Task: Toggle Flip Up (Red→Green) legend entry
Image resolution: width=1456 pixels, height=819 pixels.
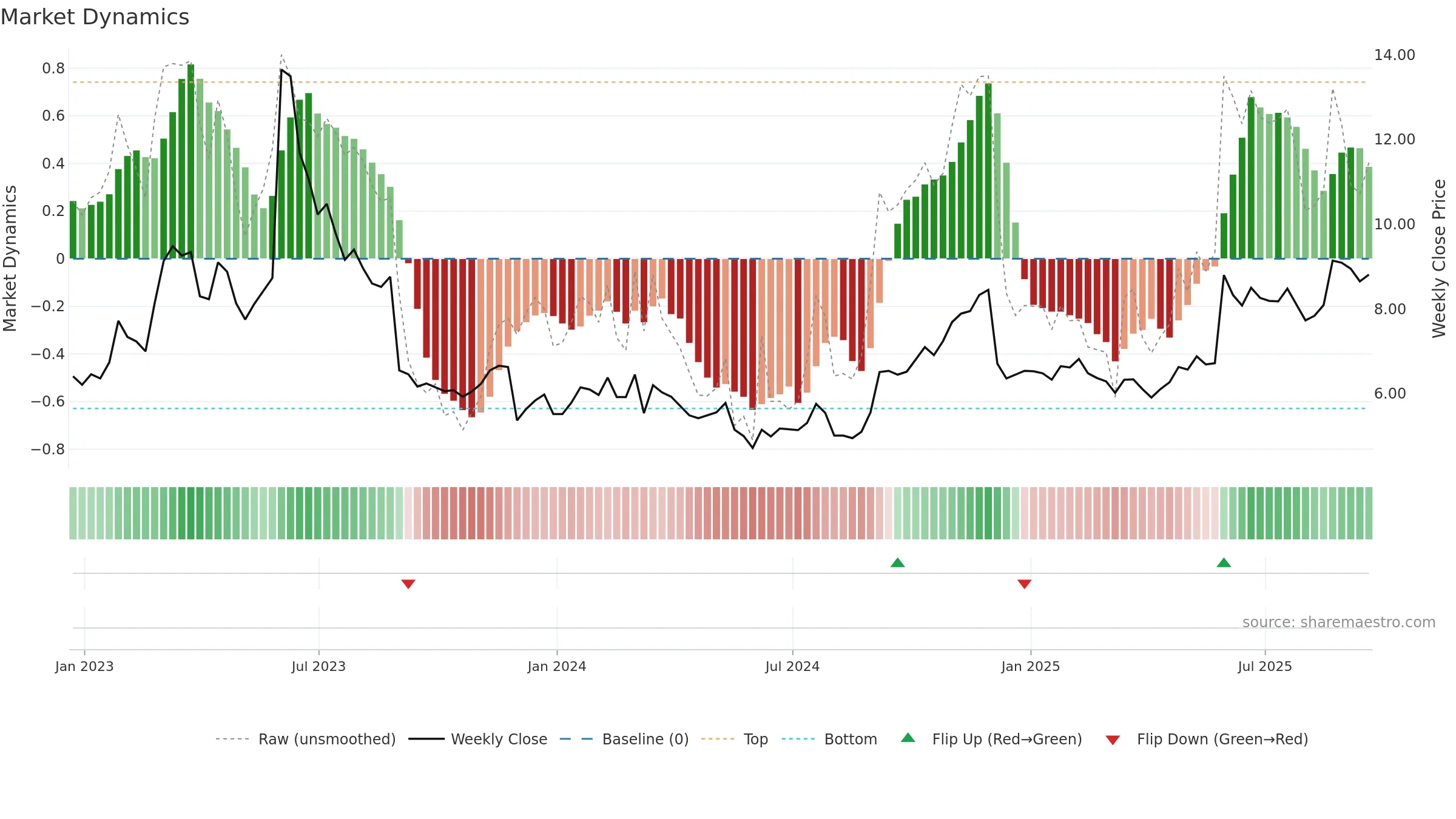Action: pos(991,739)
